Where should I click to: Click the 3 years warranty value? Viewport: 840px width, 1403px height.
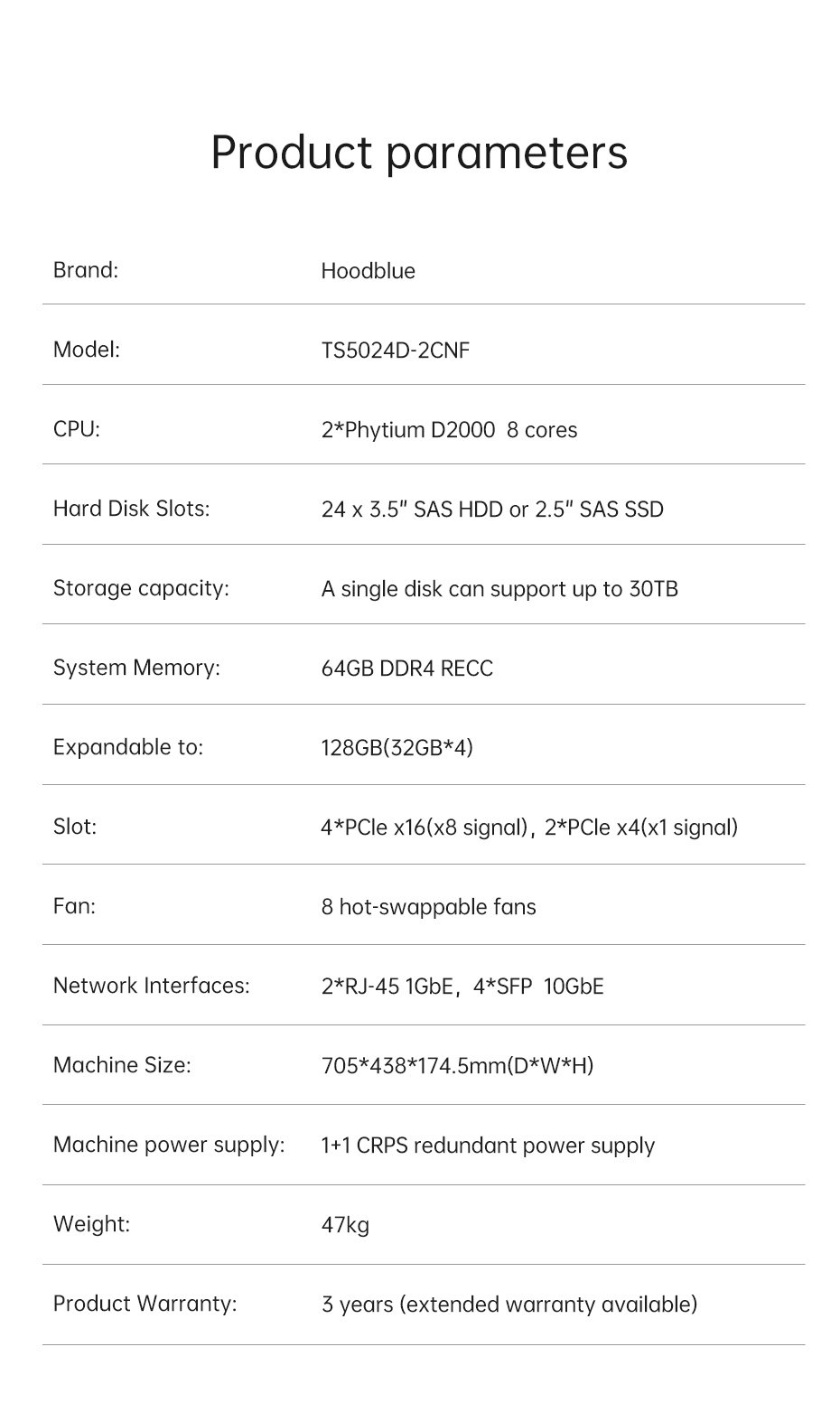pos(509,1305)
